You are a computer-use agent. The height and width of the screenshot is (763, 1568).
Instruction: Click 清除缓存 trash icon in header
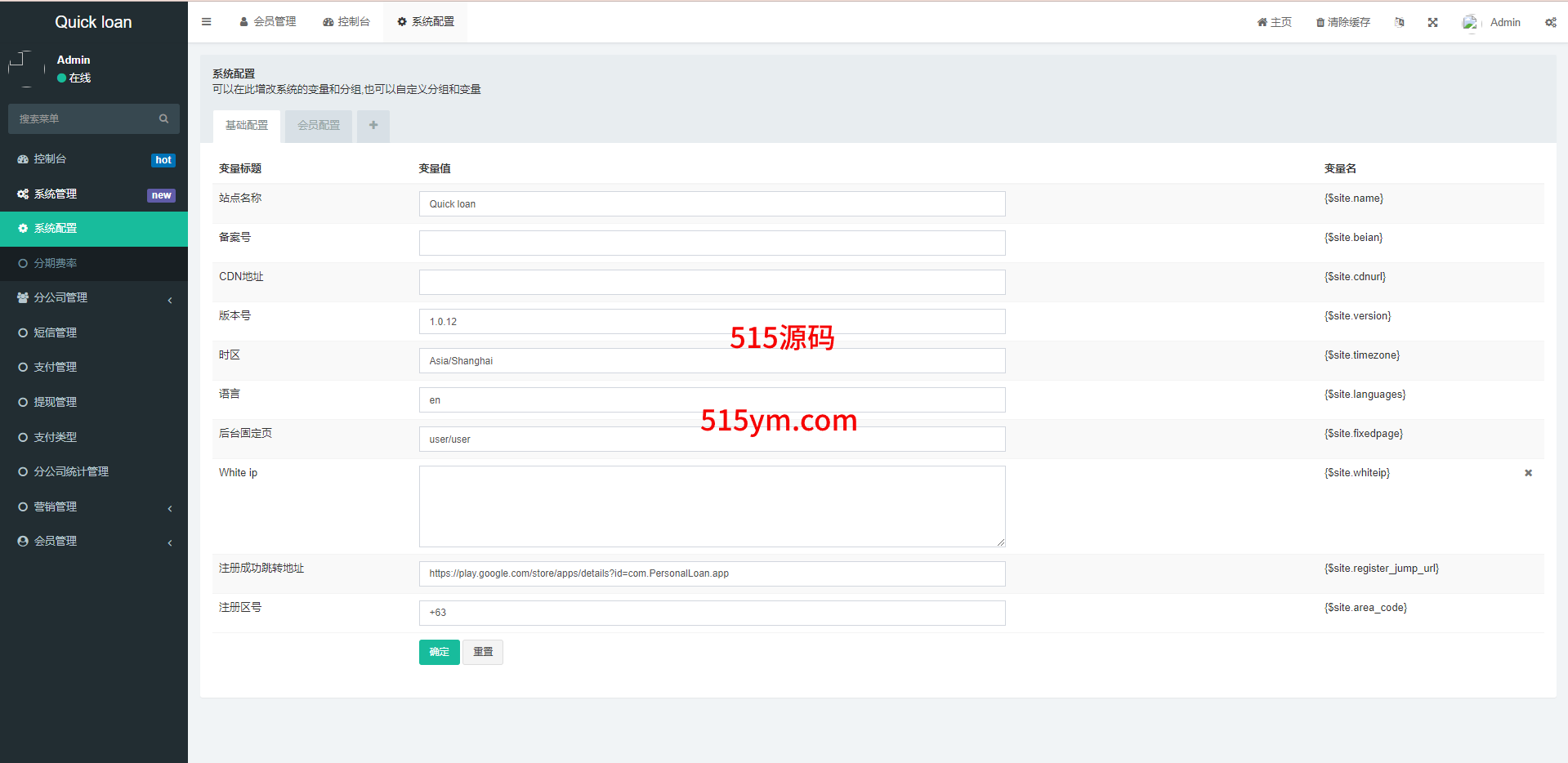(1320, 23)
